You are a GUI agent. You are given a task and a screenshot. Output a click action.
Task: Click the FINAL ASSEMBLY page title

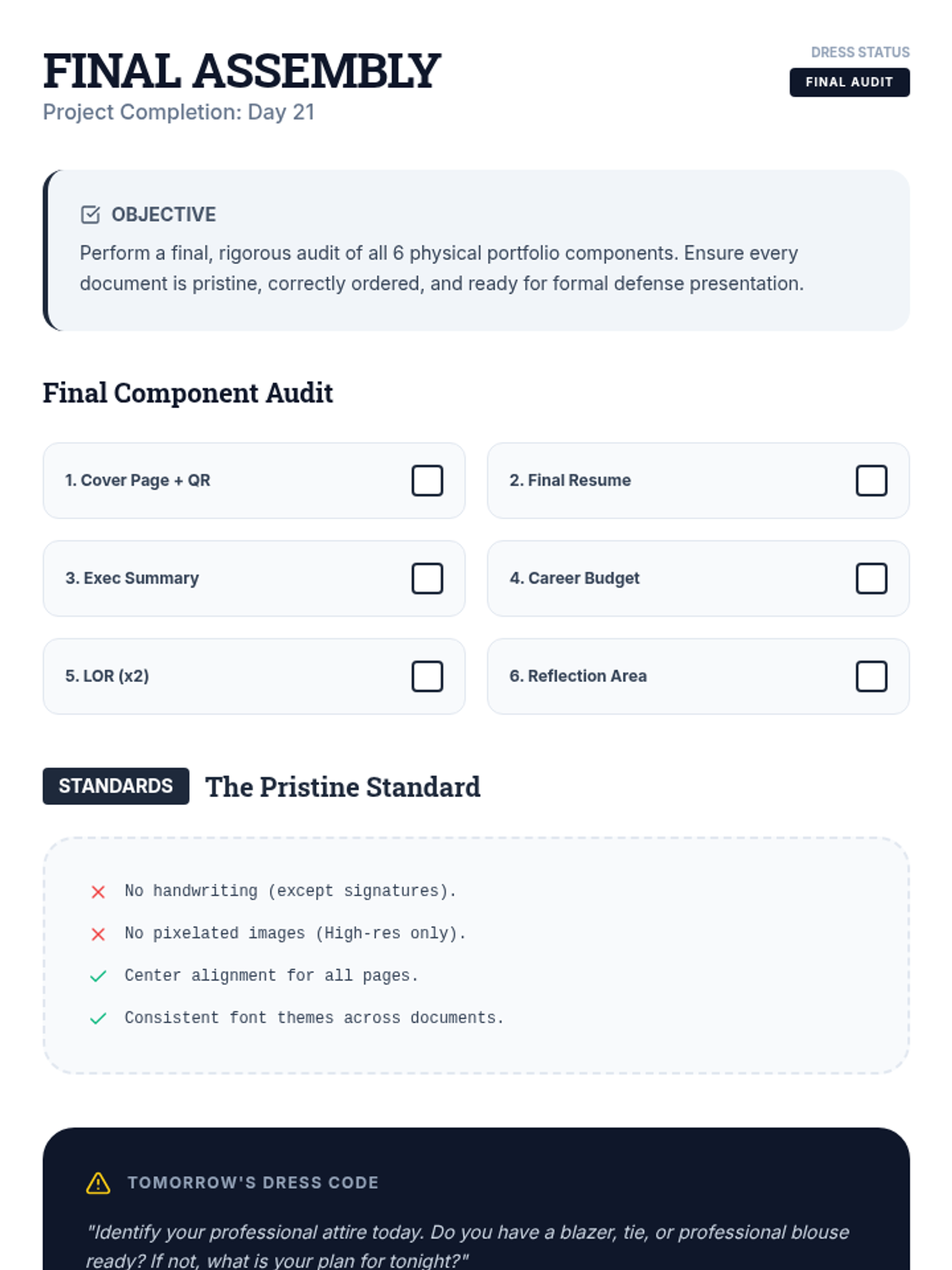click(x=241, y=71)
